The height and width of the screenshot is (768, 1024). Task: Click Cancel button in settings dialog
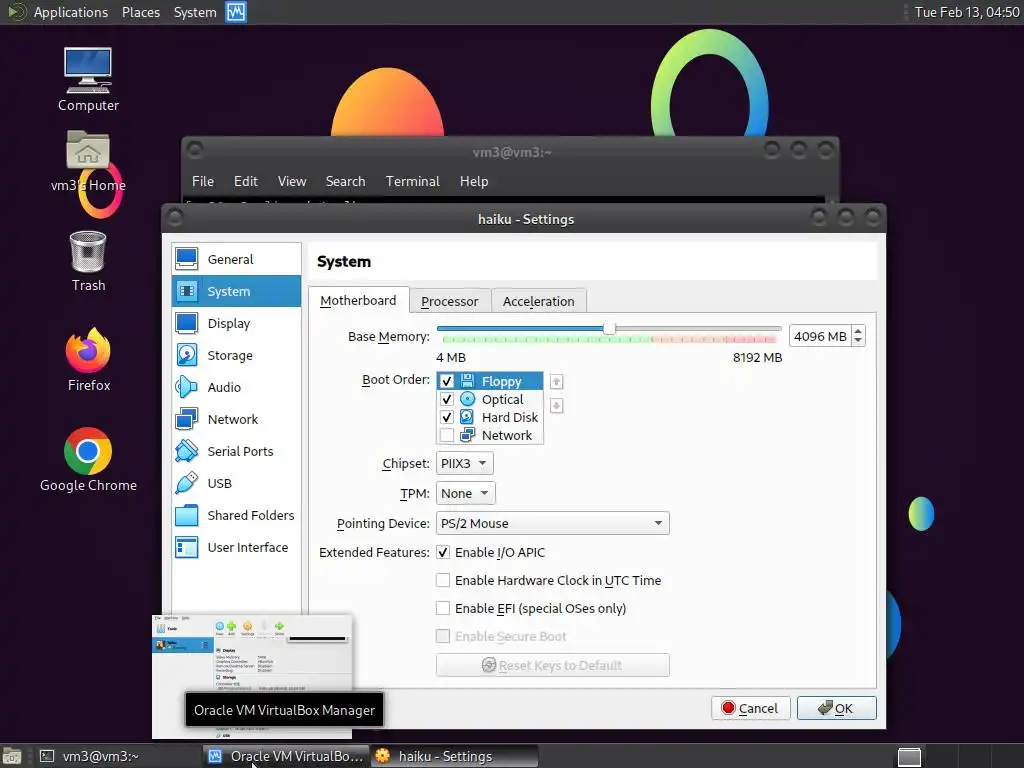click(x=750, y=708)
